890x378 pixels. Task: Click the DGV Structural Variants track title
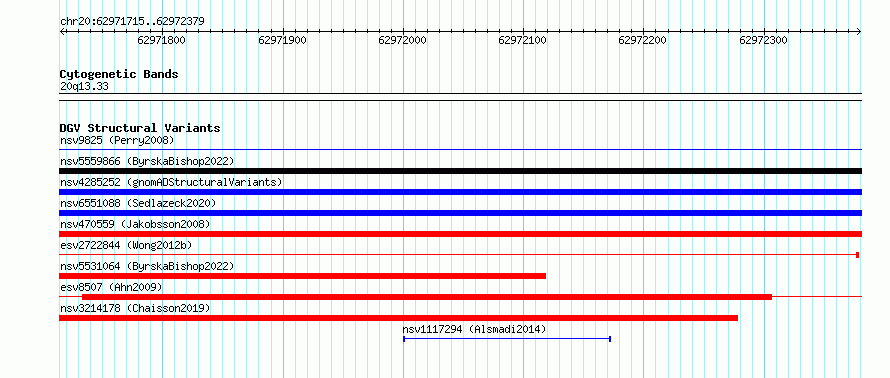point(140,128)
